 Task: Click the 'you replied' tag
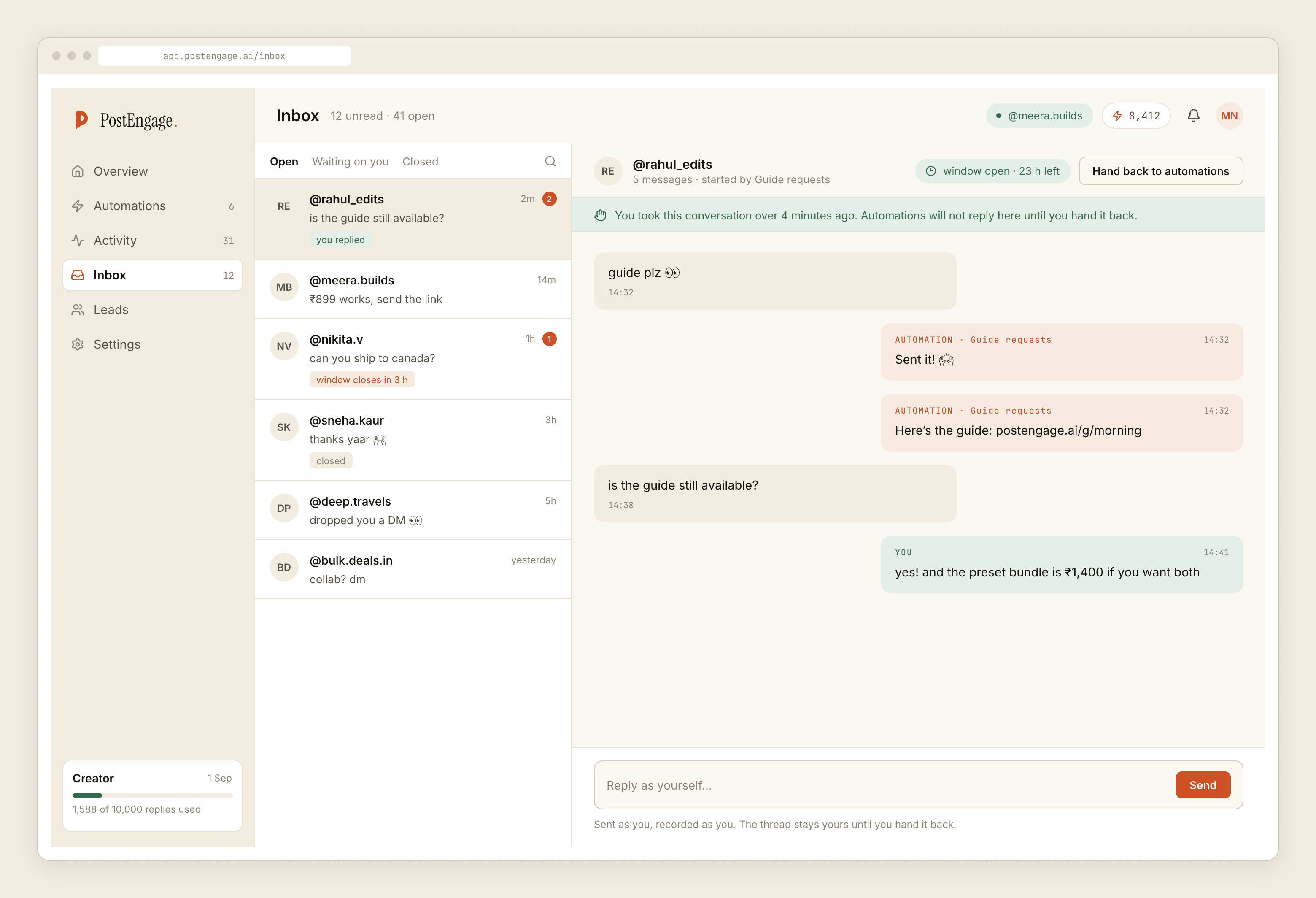[340, 240]
